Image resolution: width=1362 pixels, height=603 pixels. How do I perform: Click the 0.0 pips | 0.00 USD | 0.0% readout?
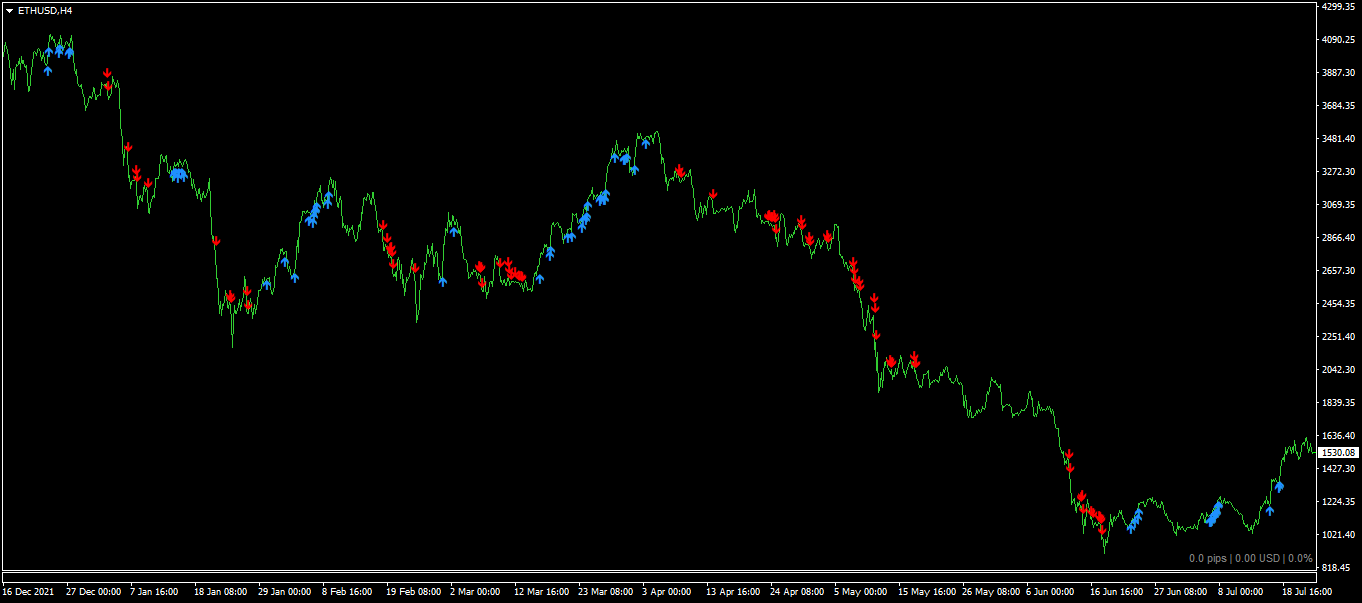(x=1250, y=558)
